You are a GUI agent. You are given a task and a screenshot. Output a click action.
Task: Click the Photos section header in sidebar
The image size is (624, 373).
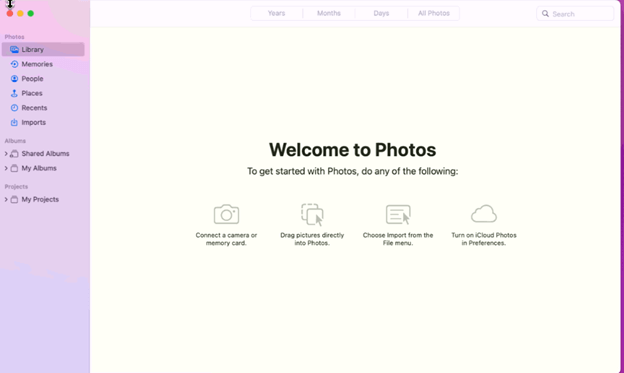click(x=14, y=37)
